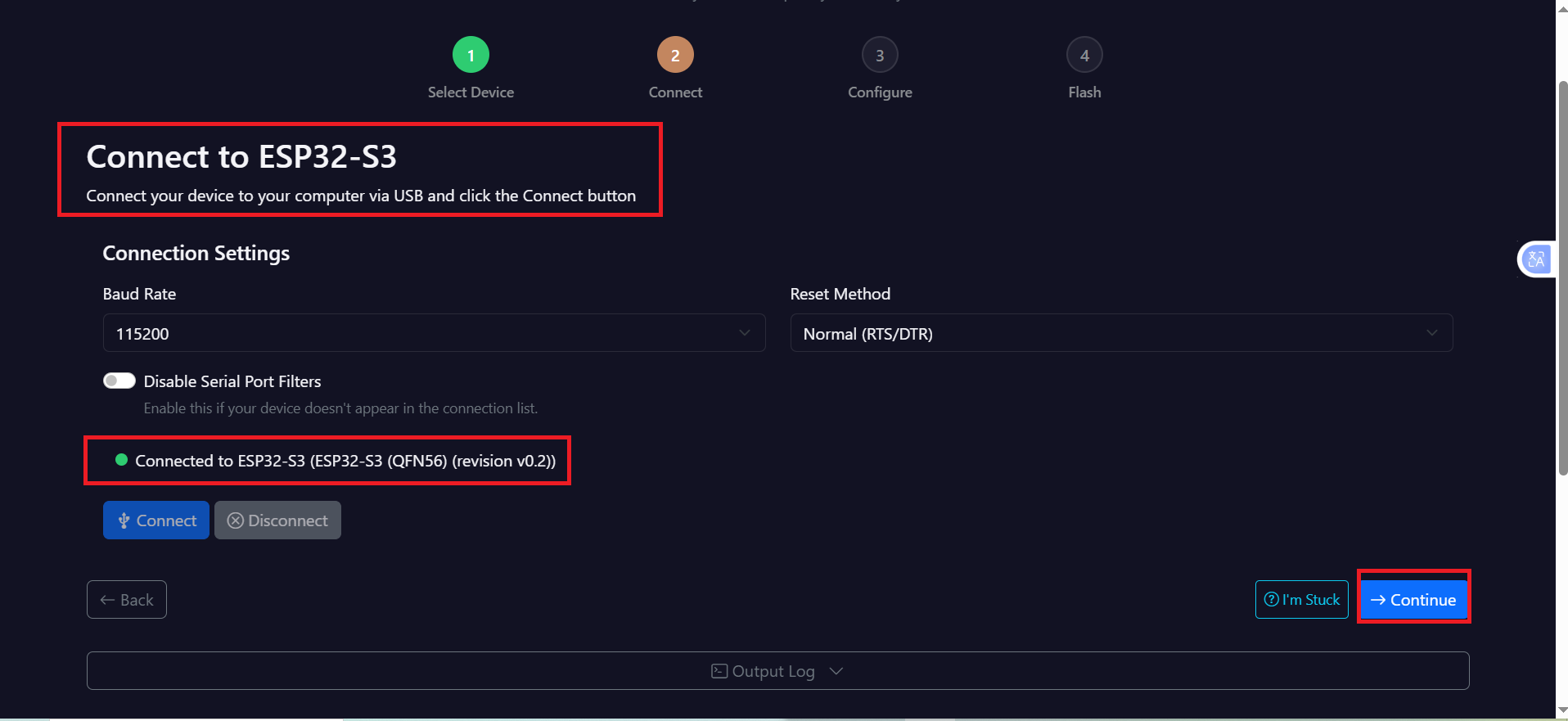Click the step 4 Flash circle
The width and height of the screenshot is (1568, 721).
[1084, 55]
